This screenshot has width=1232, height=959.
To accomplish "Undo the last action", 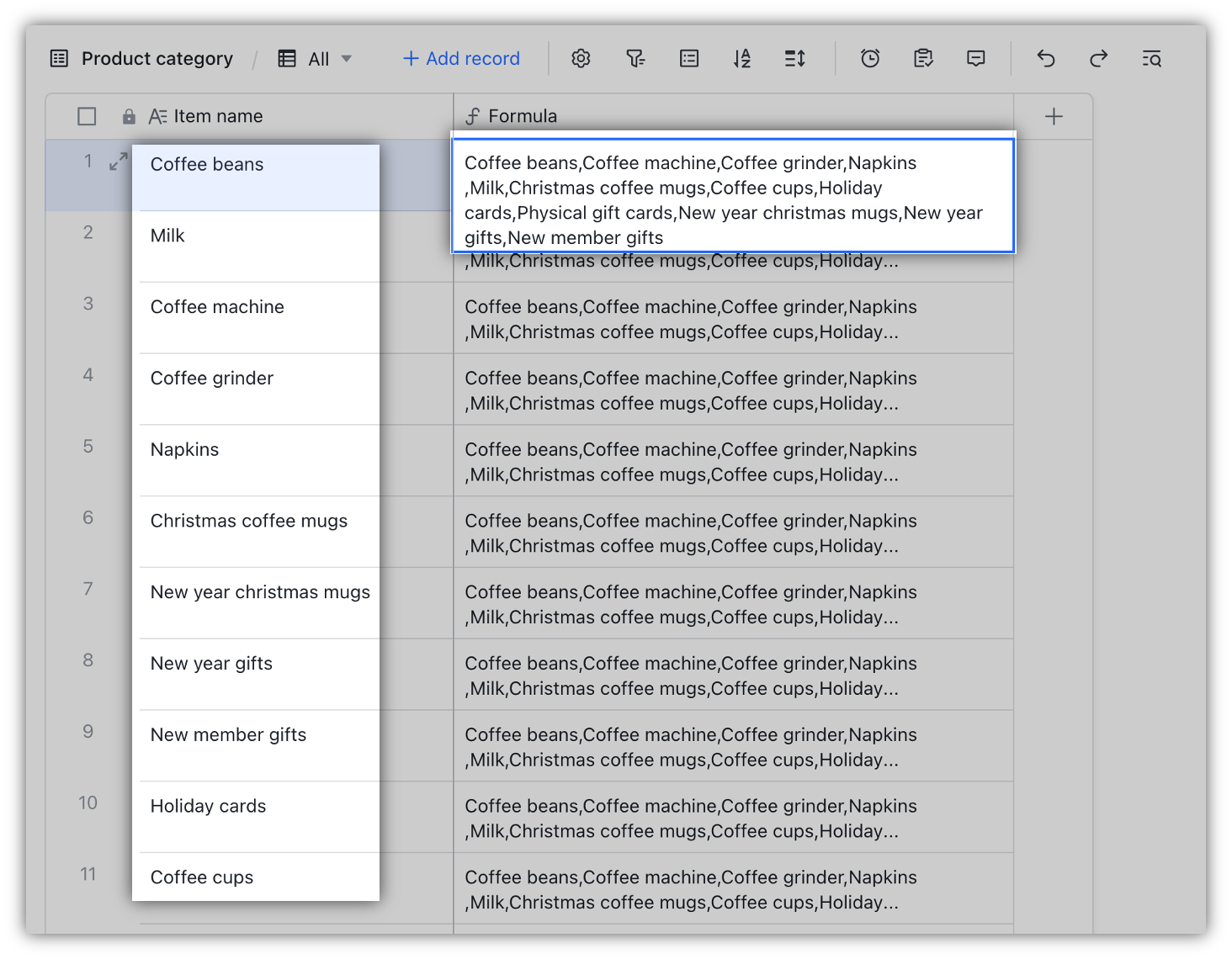I will pos(1045,58).
